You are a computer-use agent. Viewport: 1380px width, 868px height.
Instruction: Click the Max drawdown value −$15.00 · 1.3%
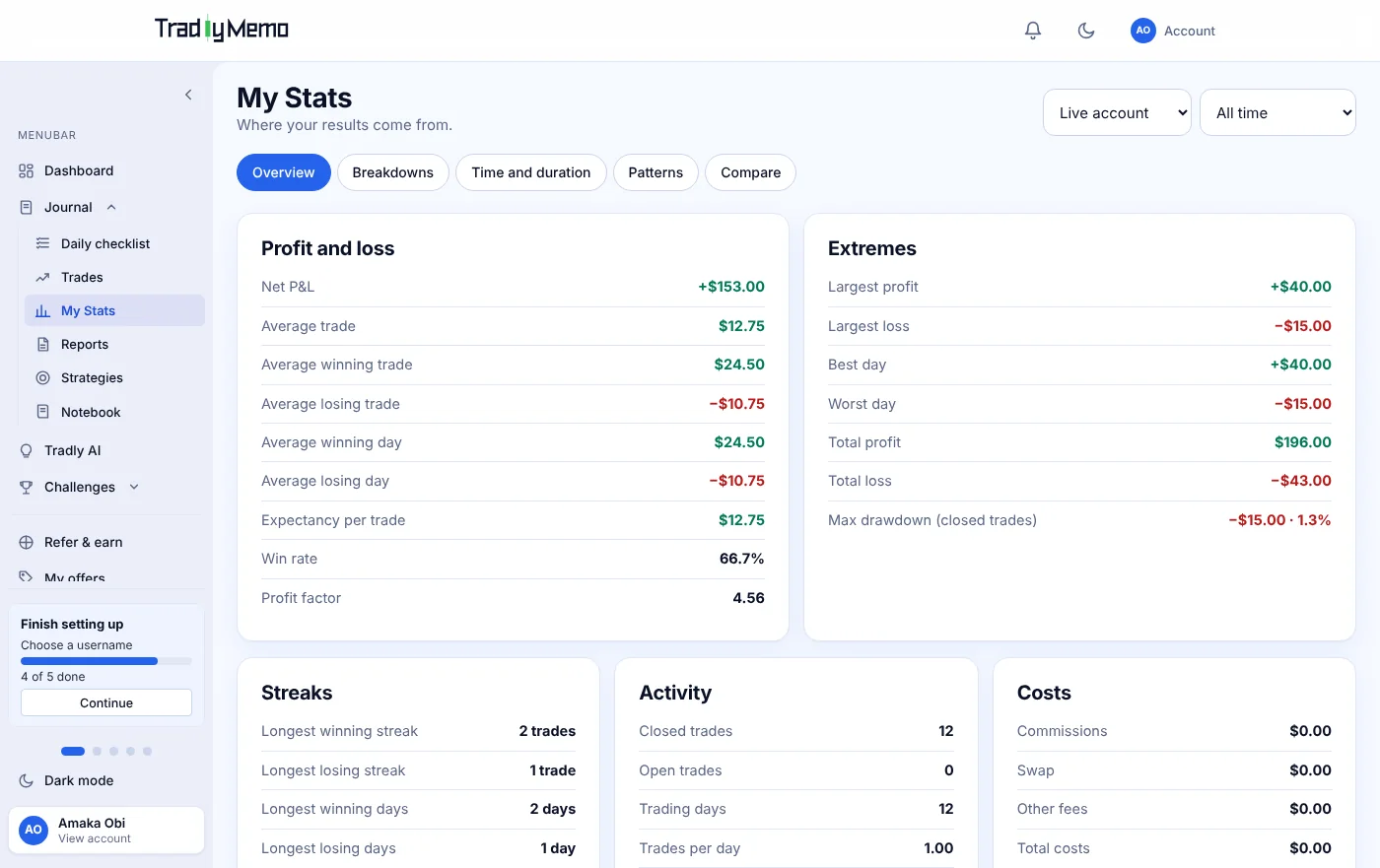coord(1279,520)
